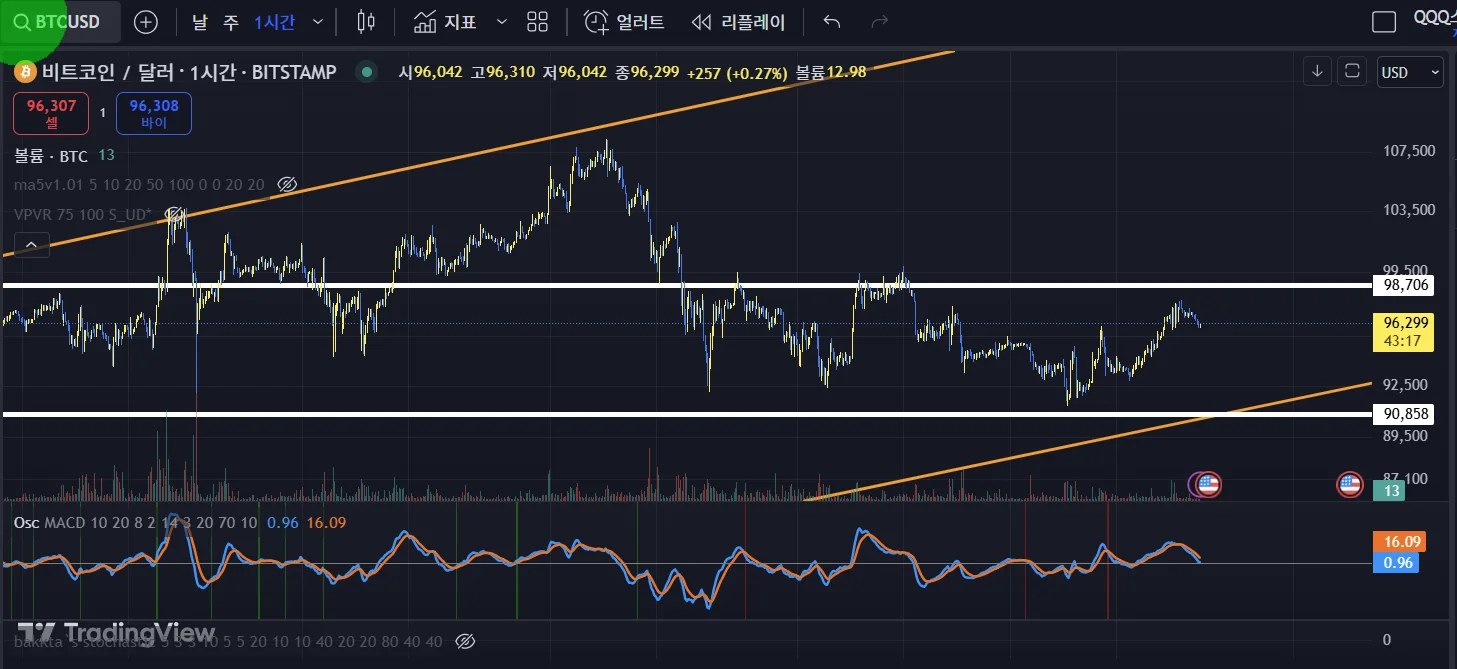The height and width of the screenshot is (669, 1457).
Task: Click the down arrow icon near USD
Action: coord(1318,71)
